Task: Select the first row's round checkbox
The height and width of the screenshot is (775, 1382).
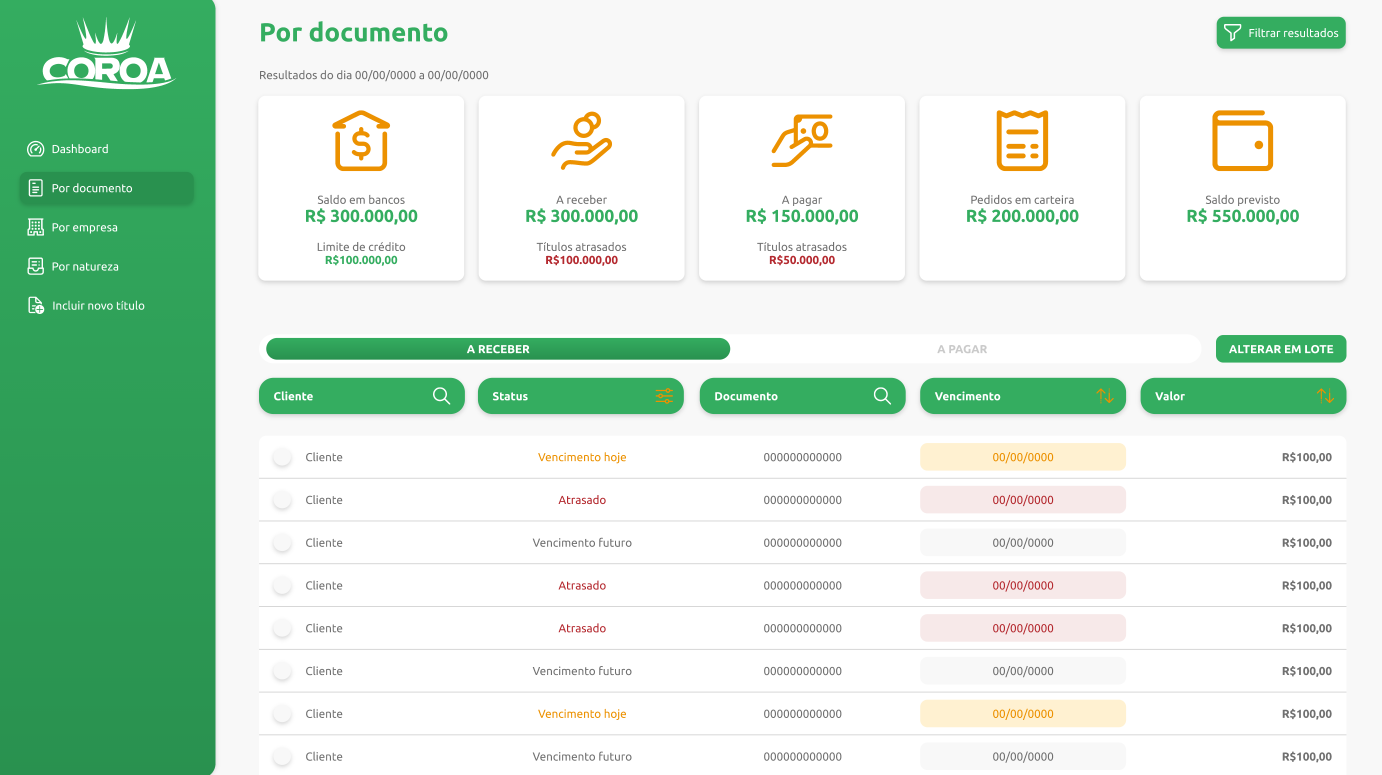Action: [x=283, y=457]
